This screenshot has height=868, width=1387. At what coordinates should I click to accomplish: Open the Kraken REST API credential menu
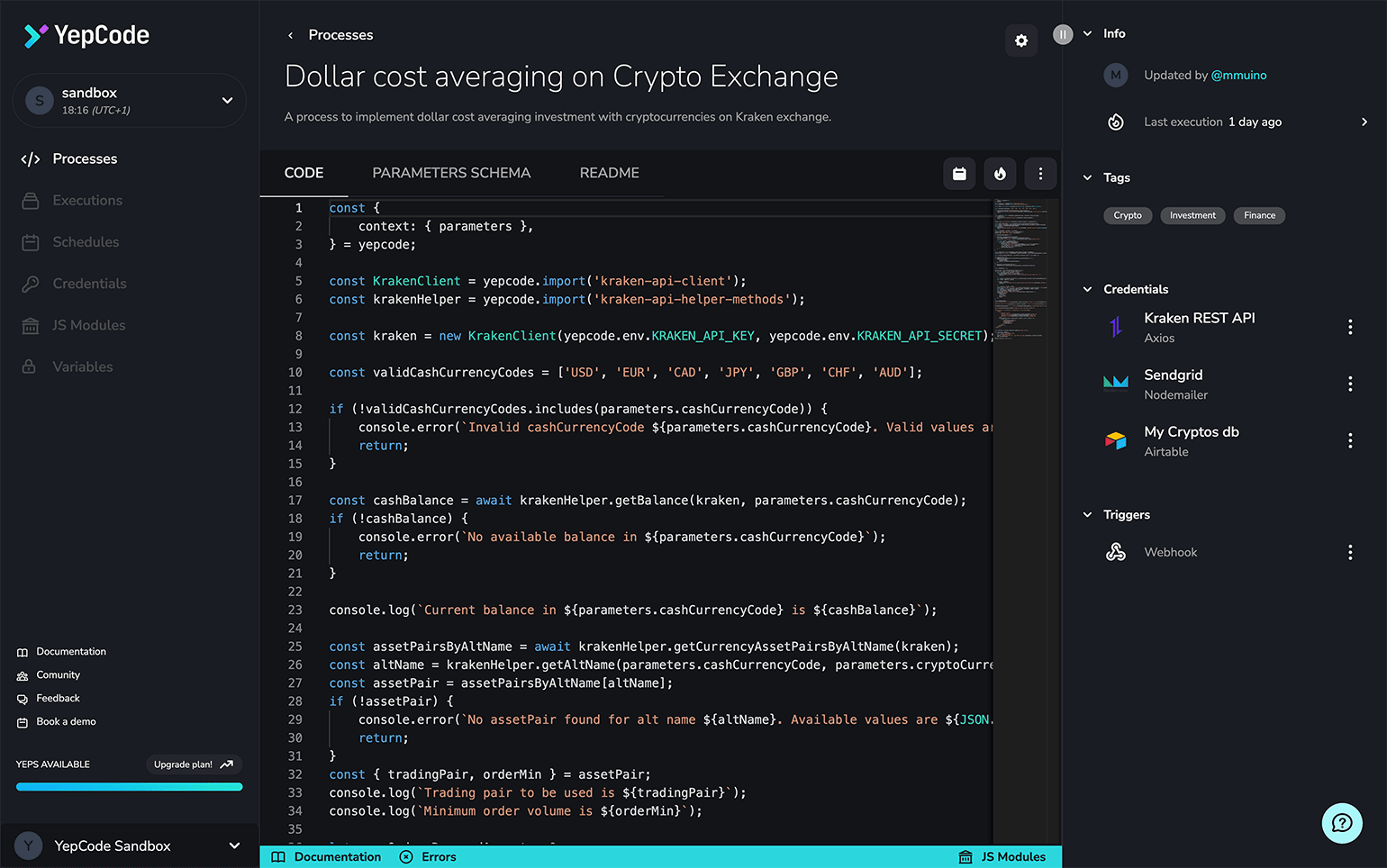tap(1350, 327)
